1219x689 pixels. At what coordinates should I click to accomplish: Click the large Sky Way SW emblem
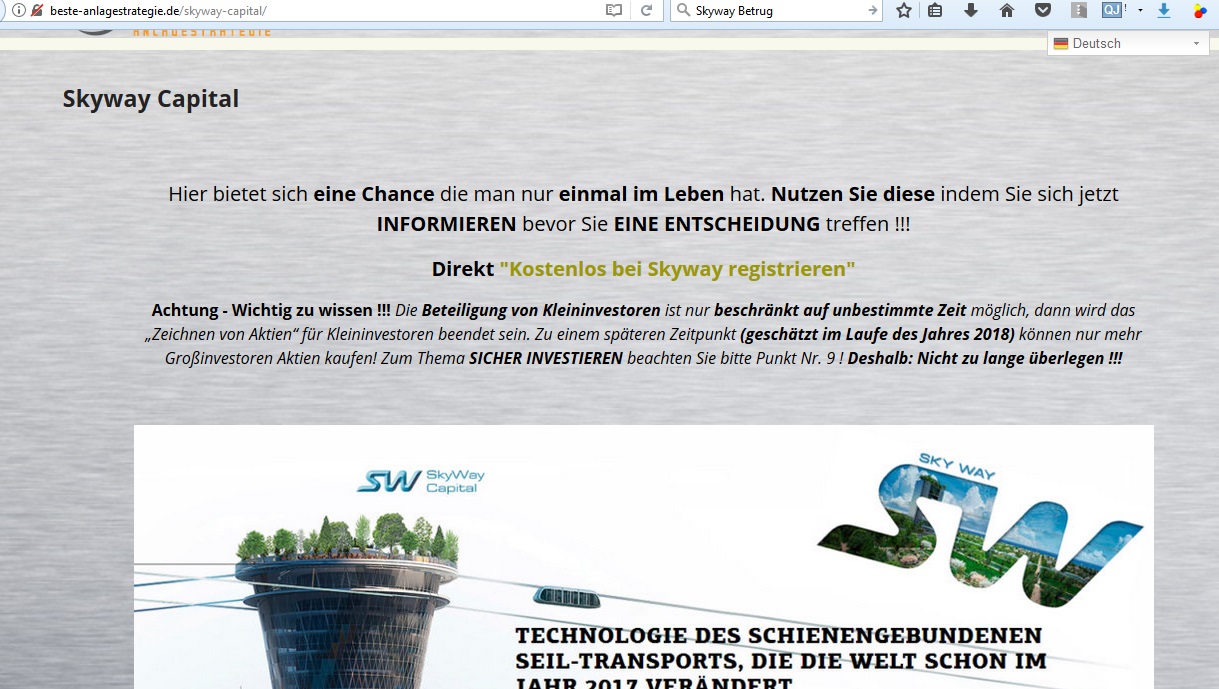[x=979, y=532]
